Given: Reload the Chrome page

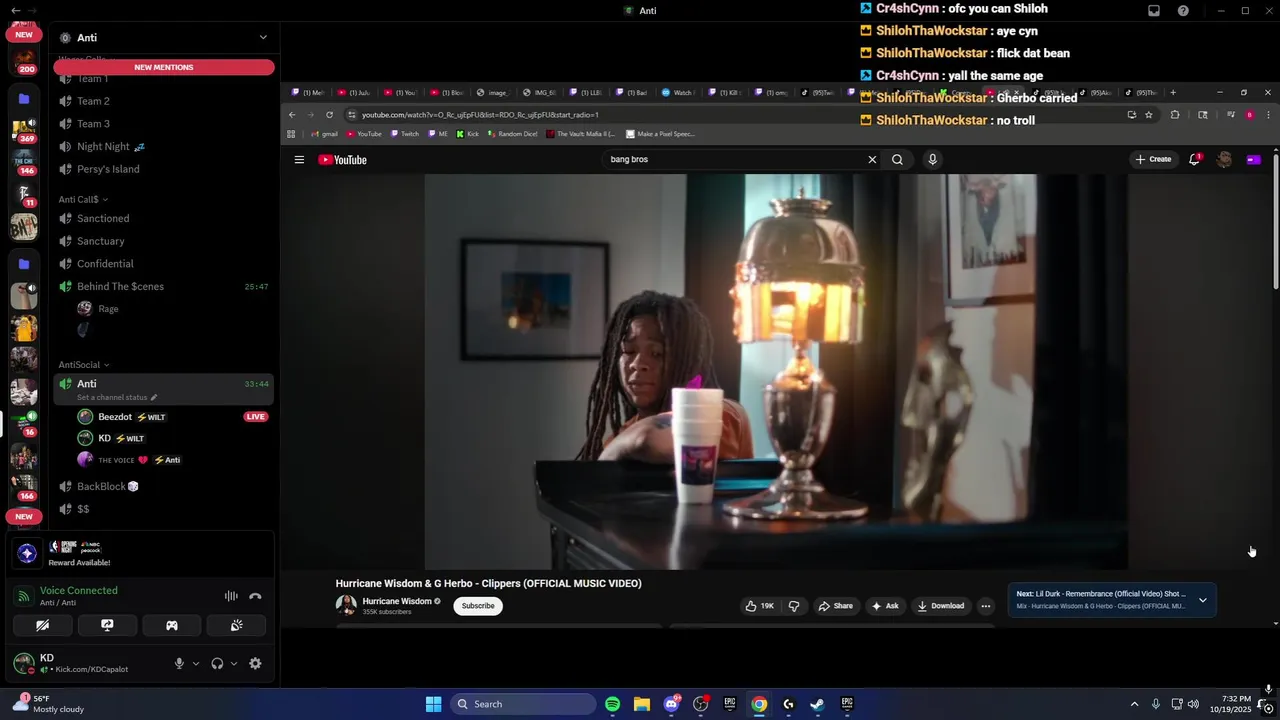Looking at the screenshot, I should (x=329, y=115).
